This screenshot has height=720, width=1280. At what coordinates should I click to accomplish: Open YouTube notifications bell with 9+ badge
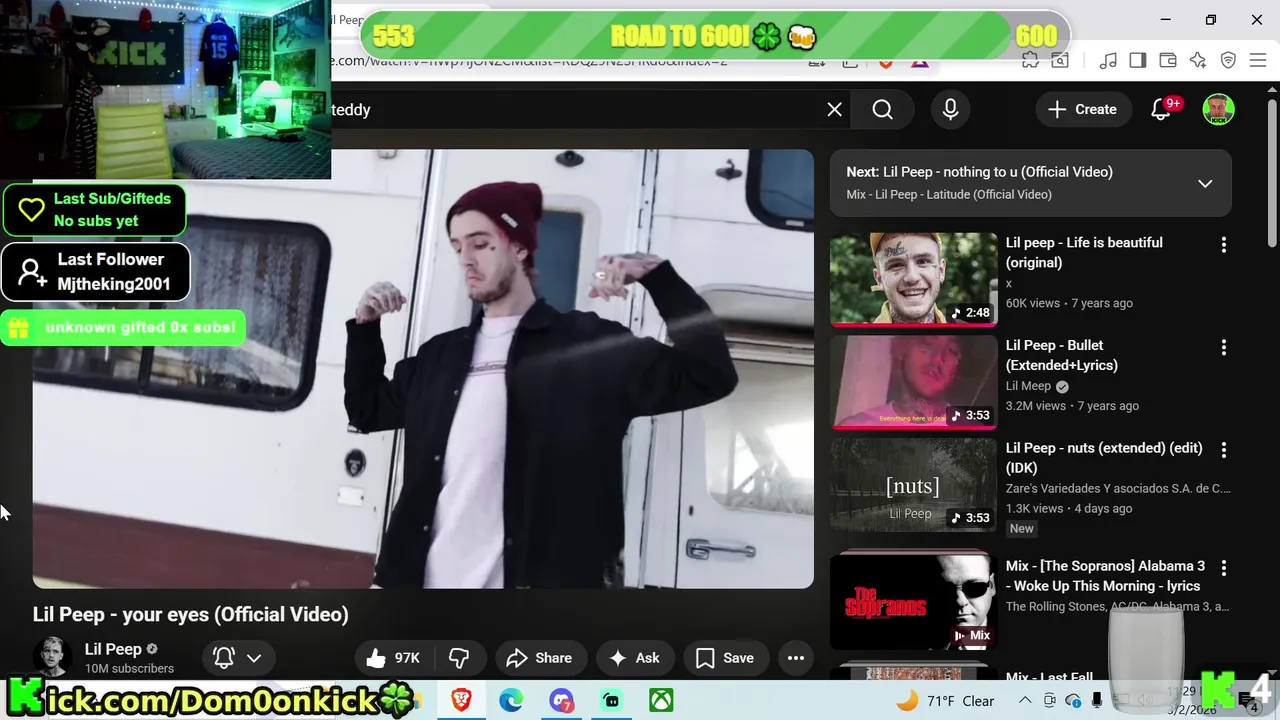point(1161,110)
